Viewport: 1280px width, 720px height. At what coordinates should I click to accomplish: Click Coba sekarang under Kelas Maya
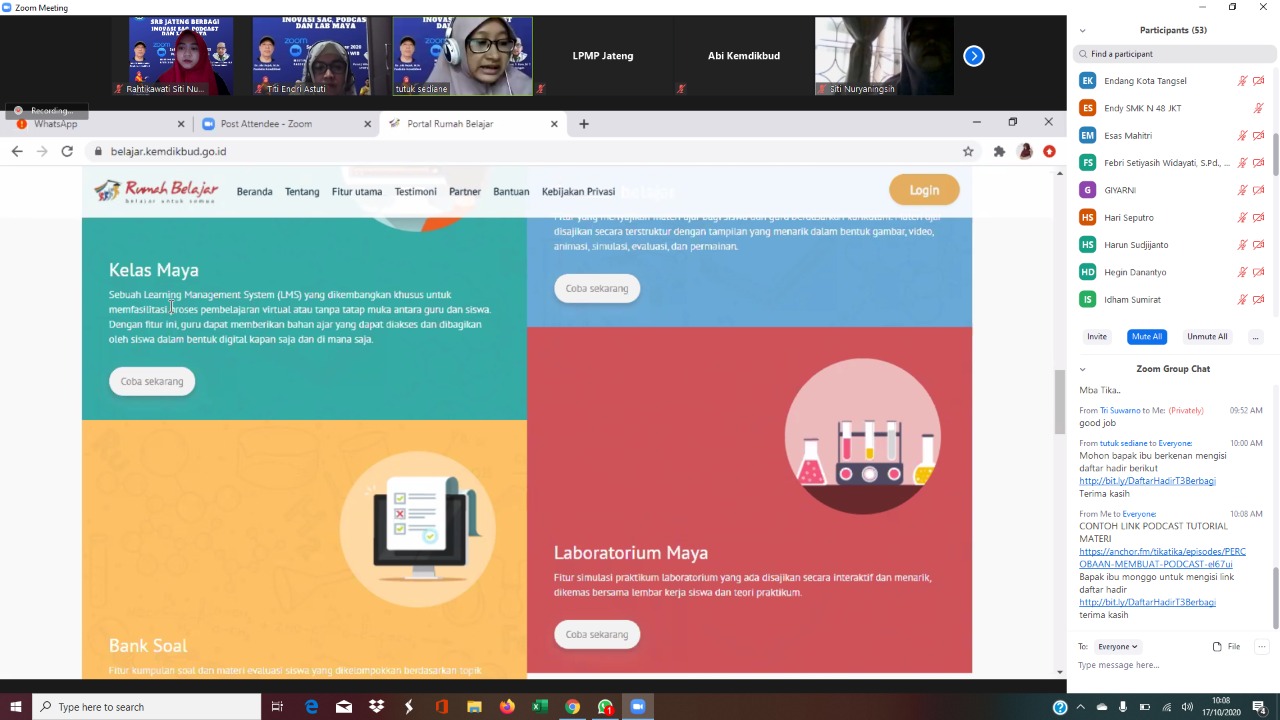click(152, 381)
